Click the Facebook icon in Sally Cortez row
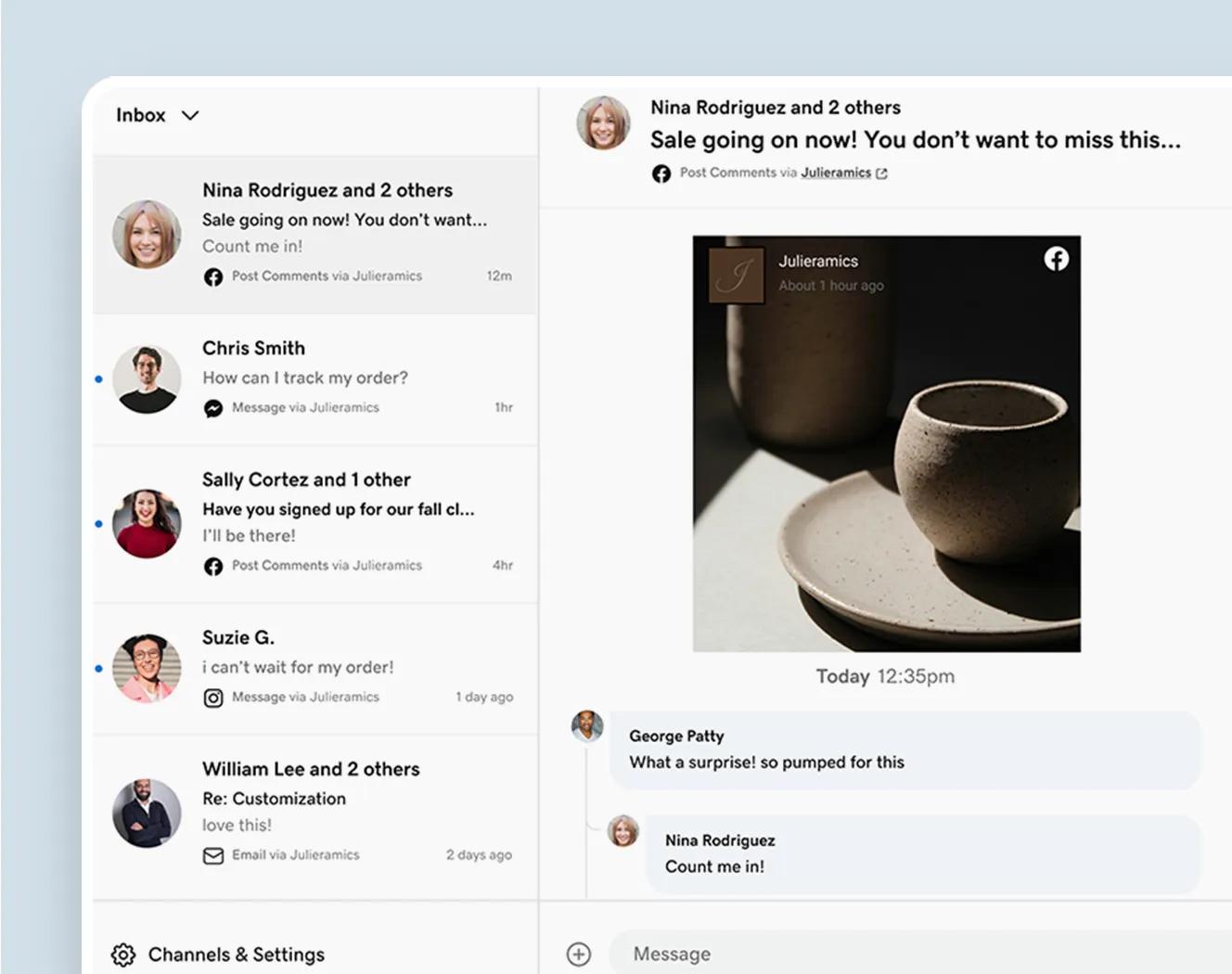 pyautogui.click(x=213, y=566)
